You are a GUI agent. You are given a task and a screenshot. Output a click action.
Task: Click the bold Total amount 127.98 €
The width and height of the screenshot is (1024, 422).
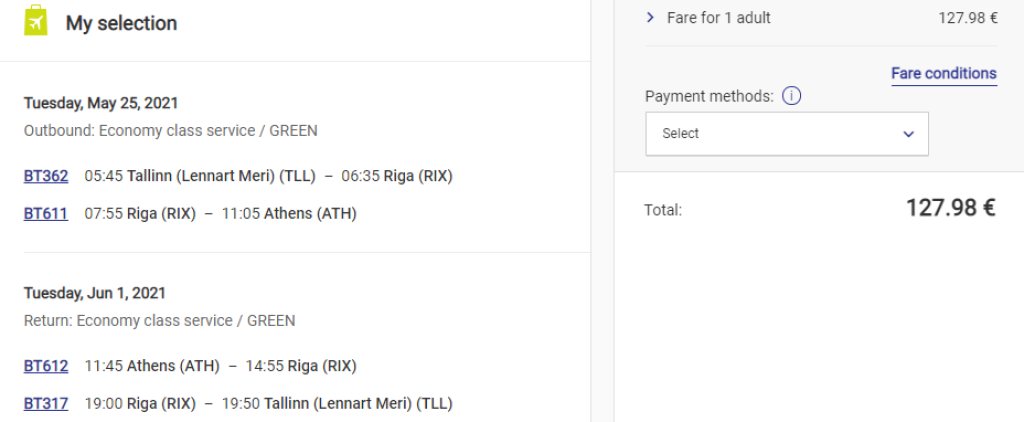tap(950, 208)
